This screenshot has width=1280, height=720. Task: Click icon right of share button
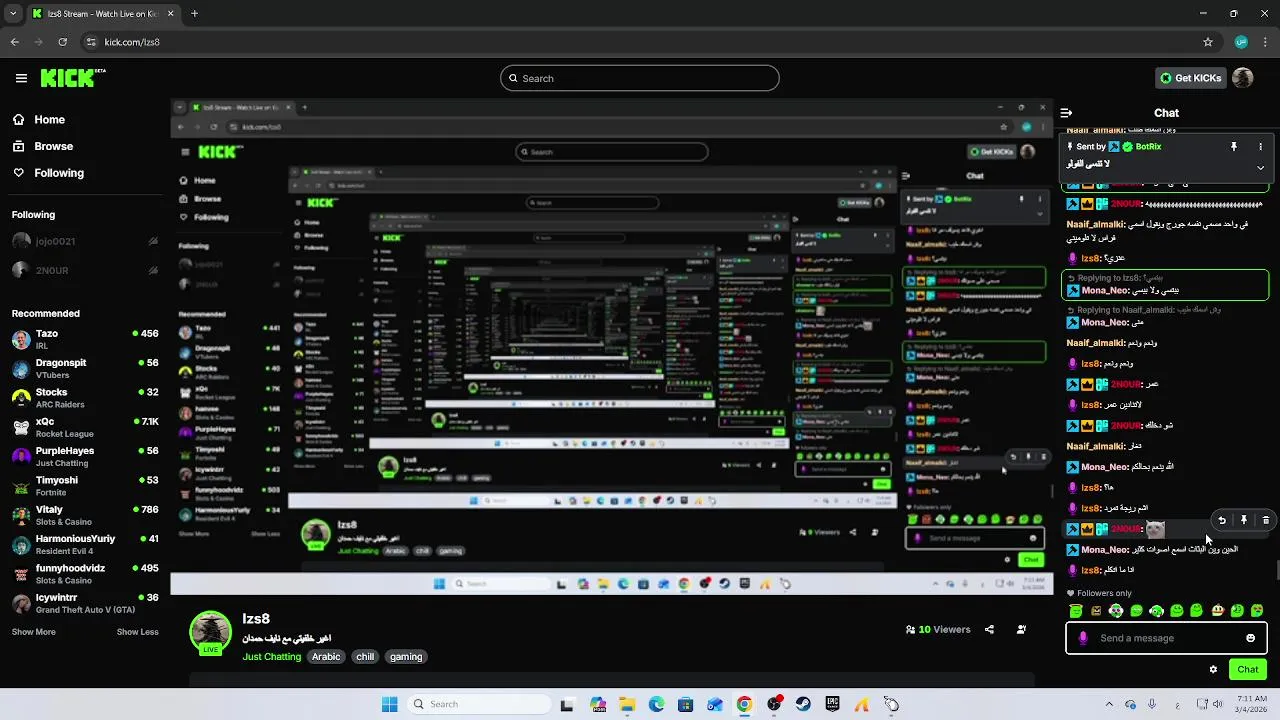(x=1021, y=630)
